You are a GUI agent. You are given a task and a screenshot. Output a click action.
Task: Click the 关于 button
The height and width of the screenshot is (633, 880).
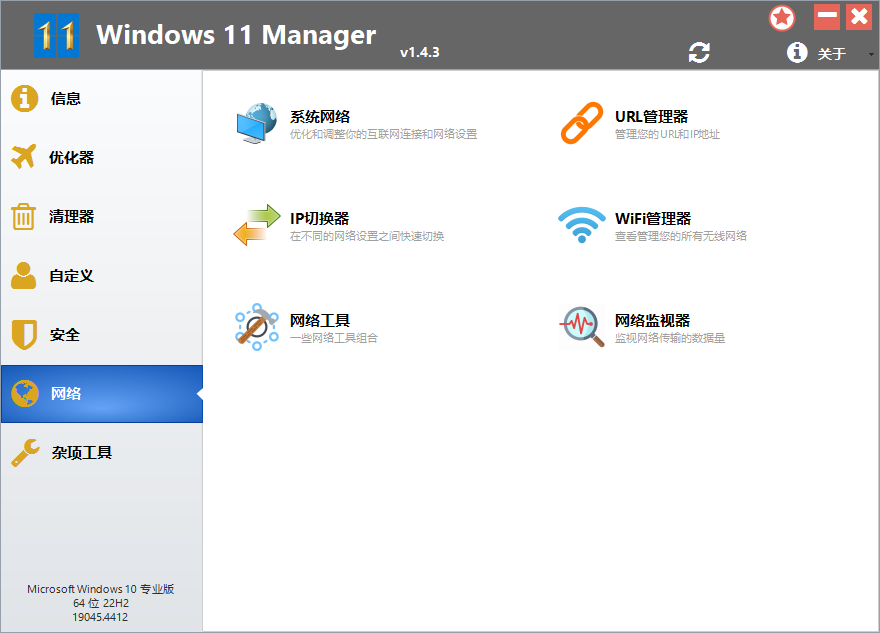tap(833, 53)
